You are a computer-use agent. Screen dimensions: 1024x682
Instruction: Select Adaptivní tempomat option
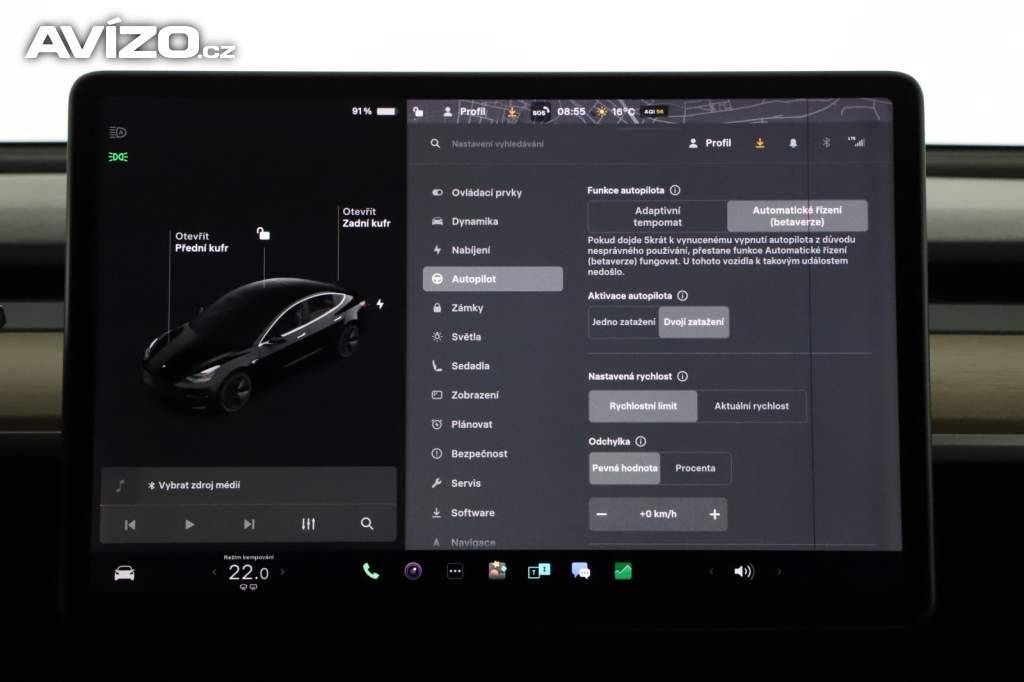(x=657, y=216)
